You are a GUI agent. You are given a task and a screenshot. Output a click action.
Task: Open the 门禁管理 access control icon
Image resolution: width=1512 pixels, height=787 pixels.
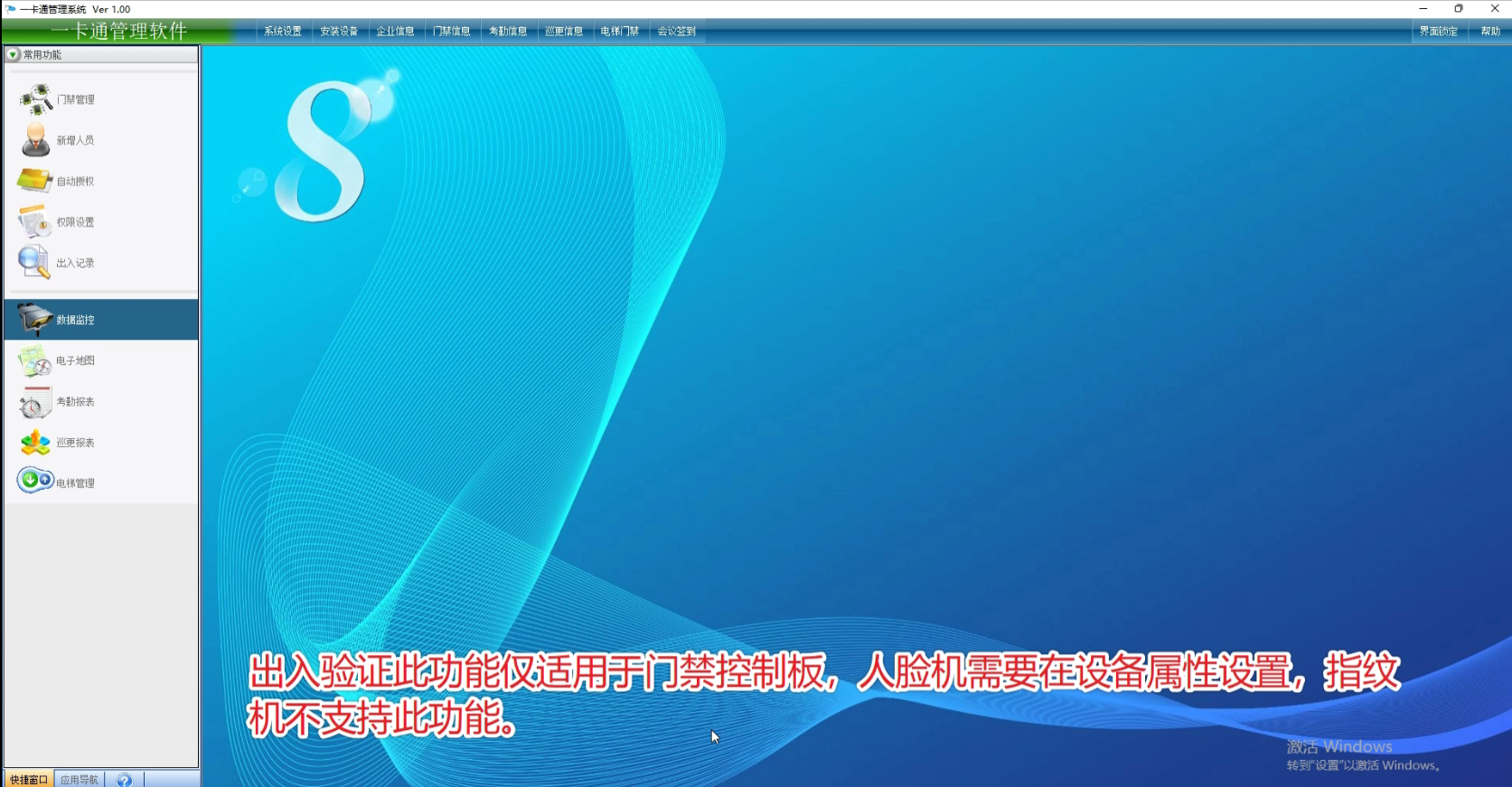pos(36,99)
